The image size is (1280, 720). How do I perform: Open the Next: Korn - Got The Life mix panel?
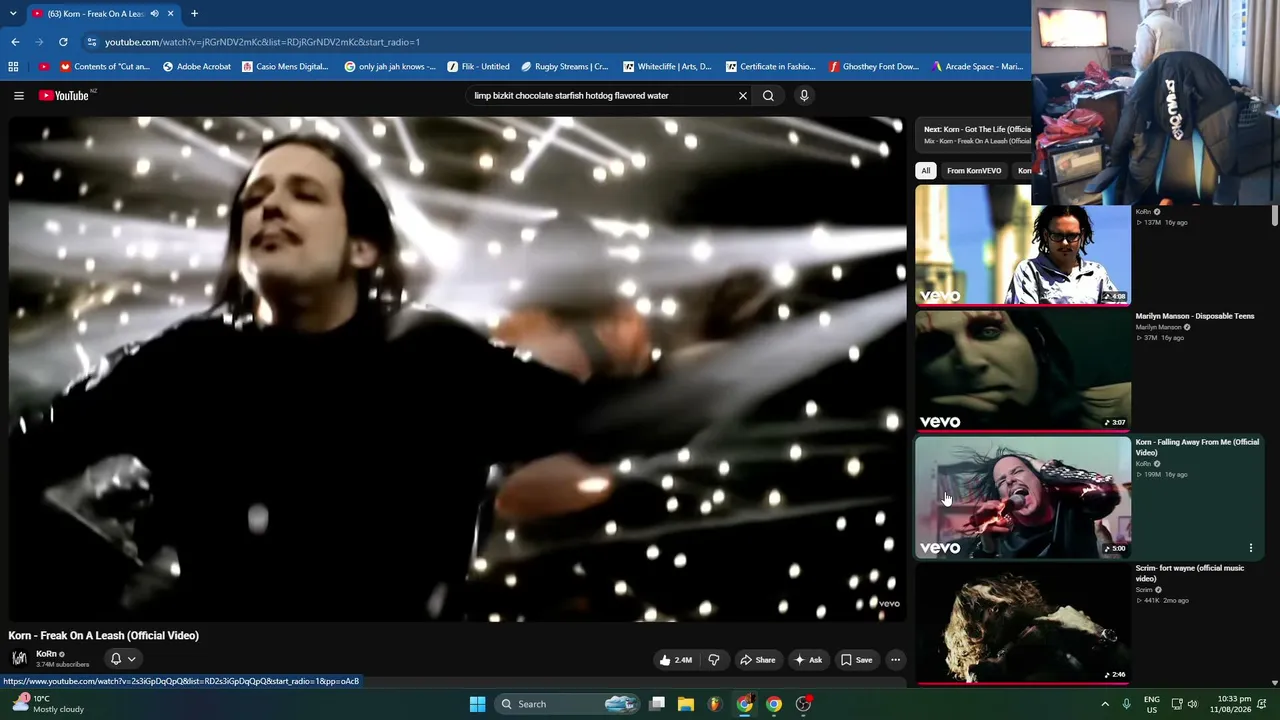974,135
